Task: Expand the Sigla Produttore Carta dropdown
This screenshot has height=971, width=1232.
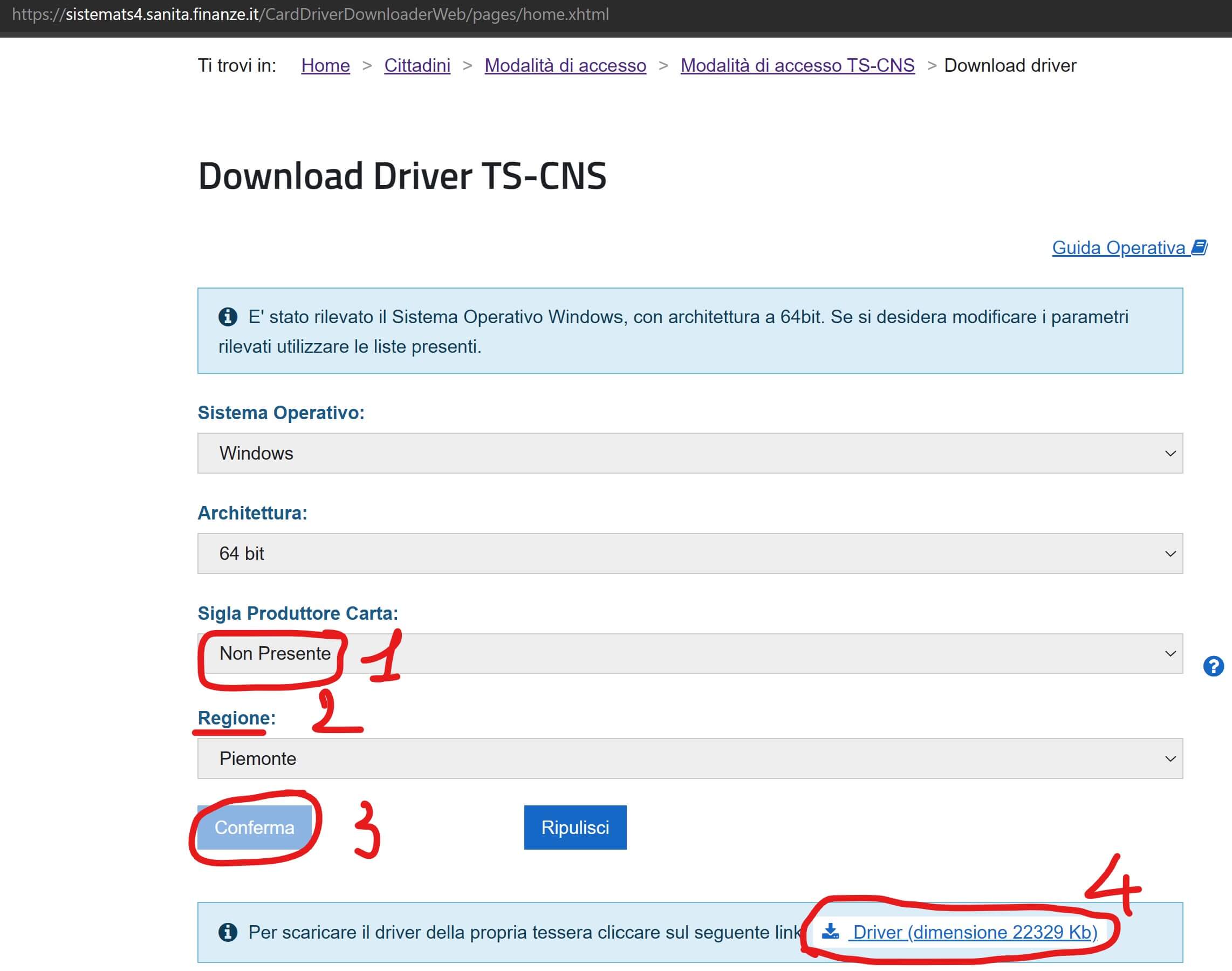Action: tap(689, 653)
